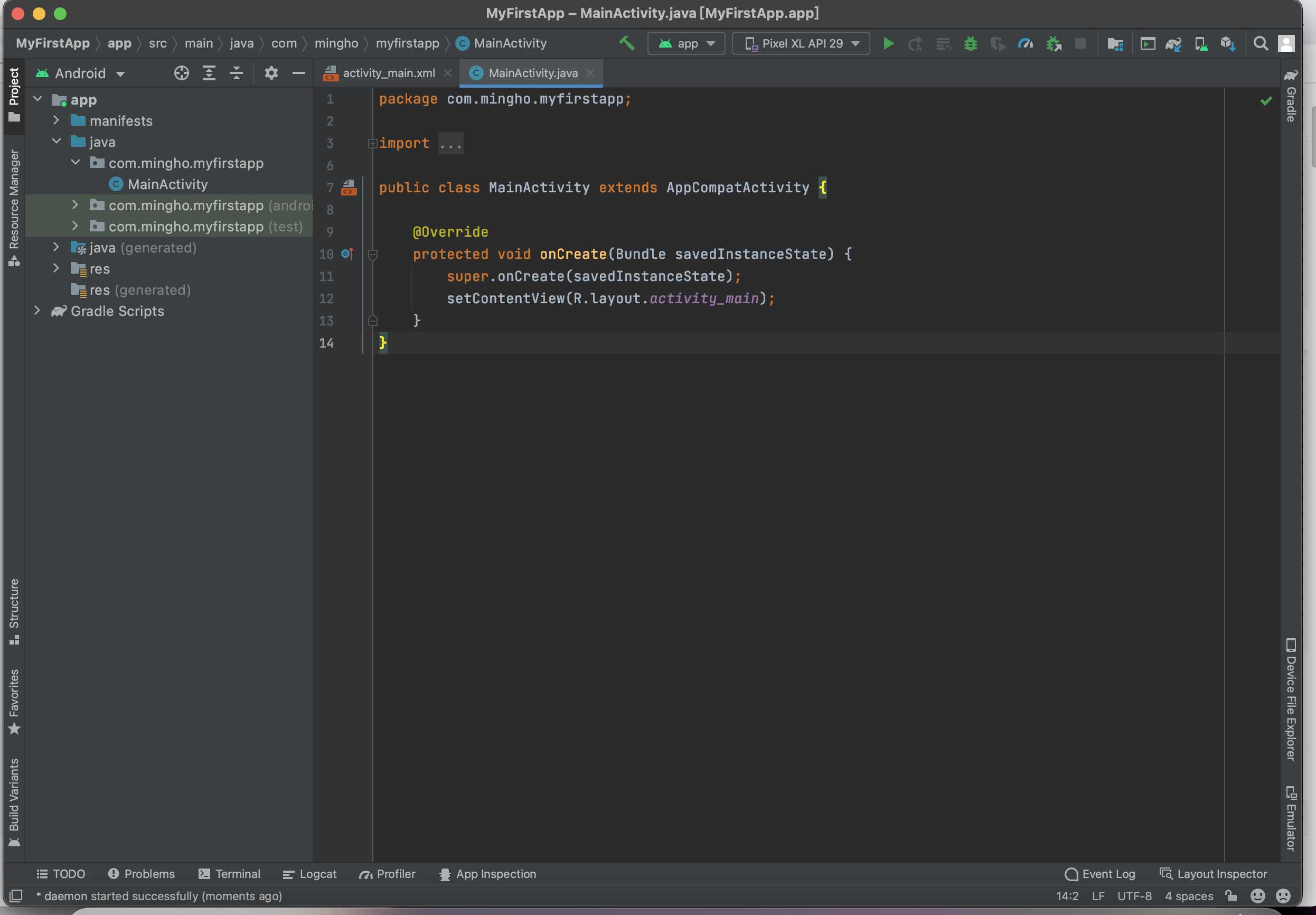Collapse the java folder
This screenshot has width=1316, height=915.
click(56, 142)
